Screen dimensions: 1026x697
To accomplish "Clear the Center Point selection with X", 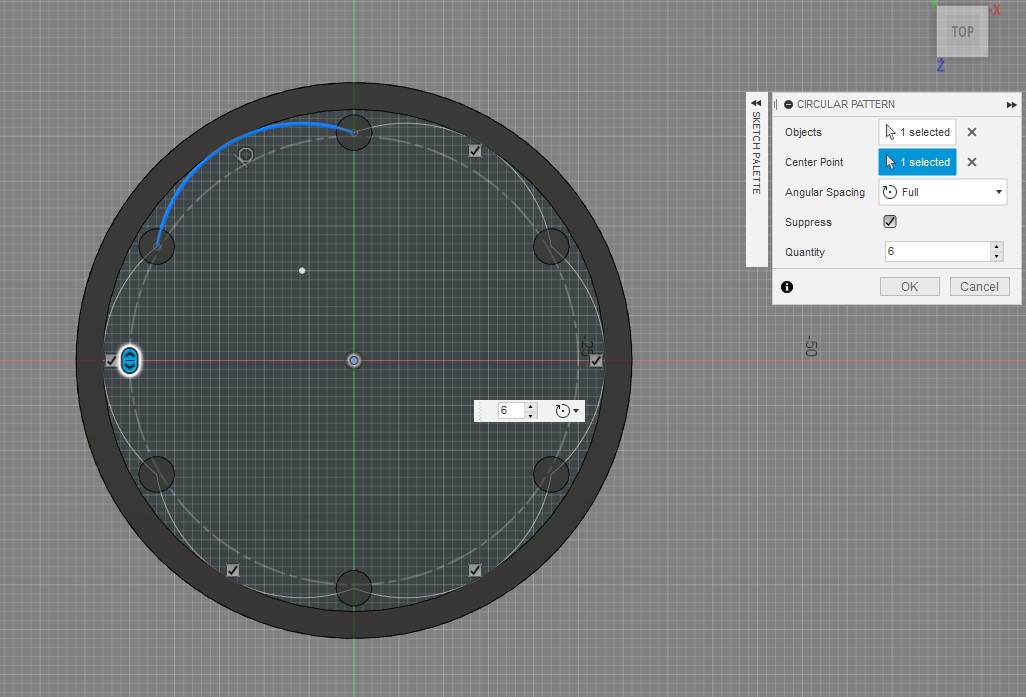I will [971, 162].
